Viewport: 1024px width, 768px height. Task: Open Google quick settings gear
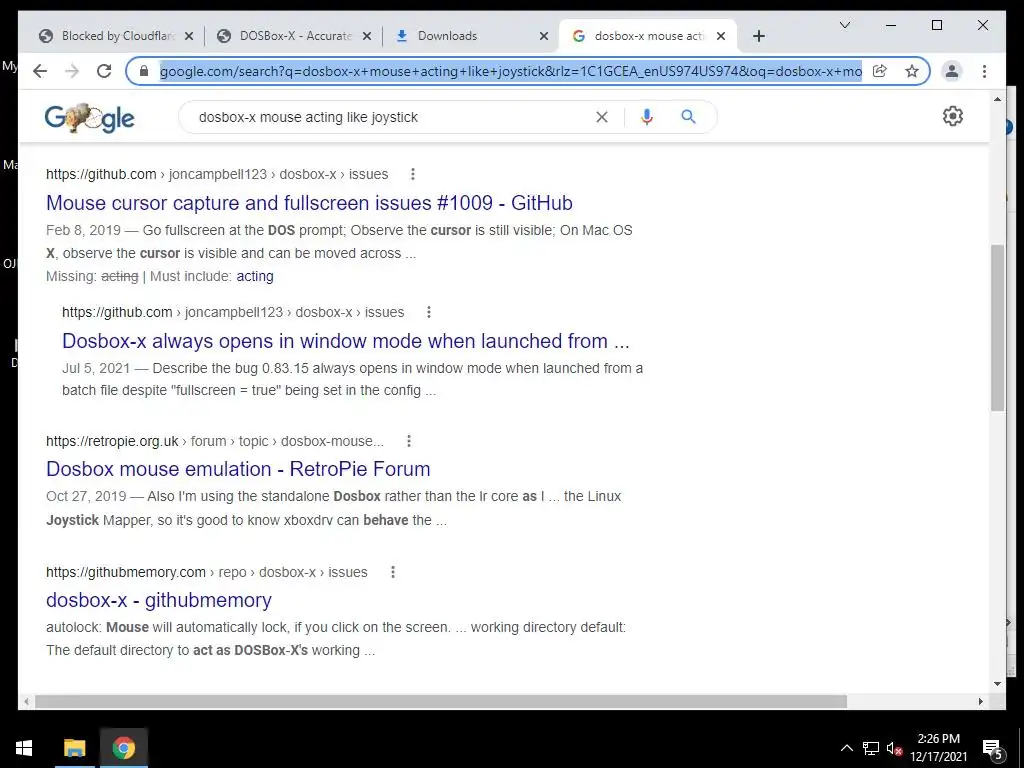pyautogui.click(x=953, y=116)
